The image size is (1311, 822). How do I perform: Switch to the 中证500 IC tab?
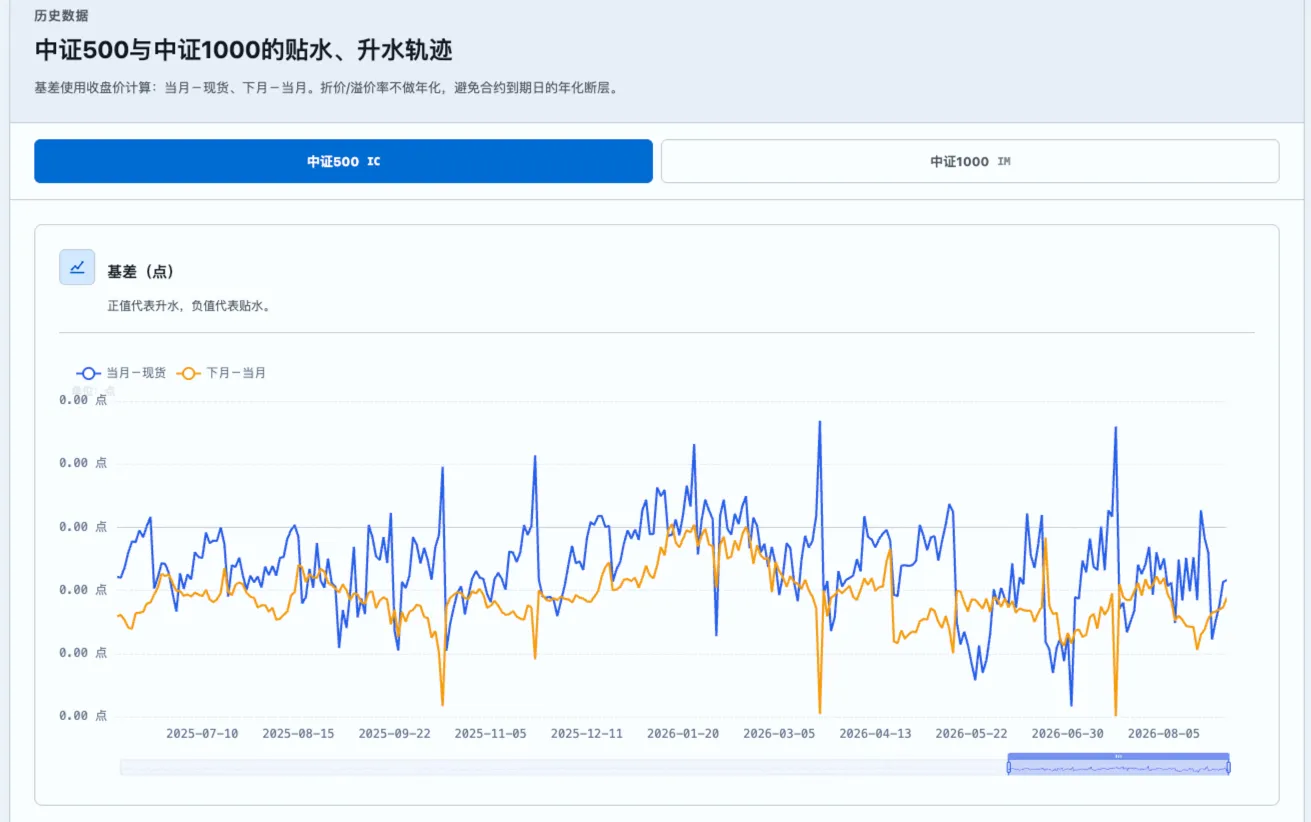pyautogui.click(x=343, y=161)
